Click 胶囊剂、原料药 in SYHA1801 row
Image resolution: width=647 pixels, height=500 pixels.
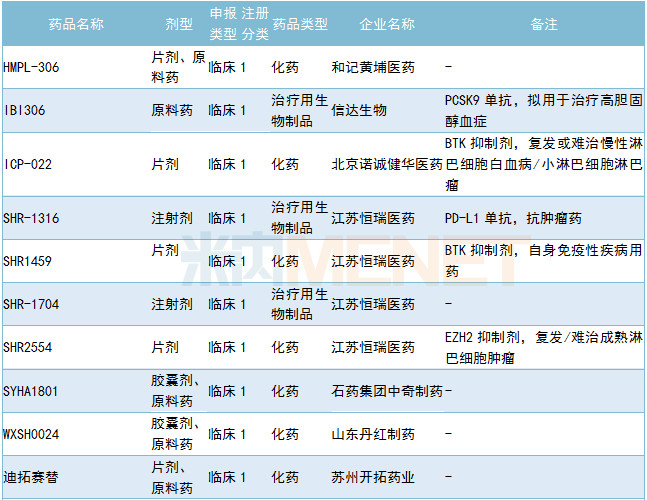tap(175, 391)
